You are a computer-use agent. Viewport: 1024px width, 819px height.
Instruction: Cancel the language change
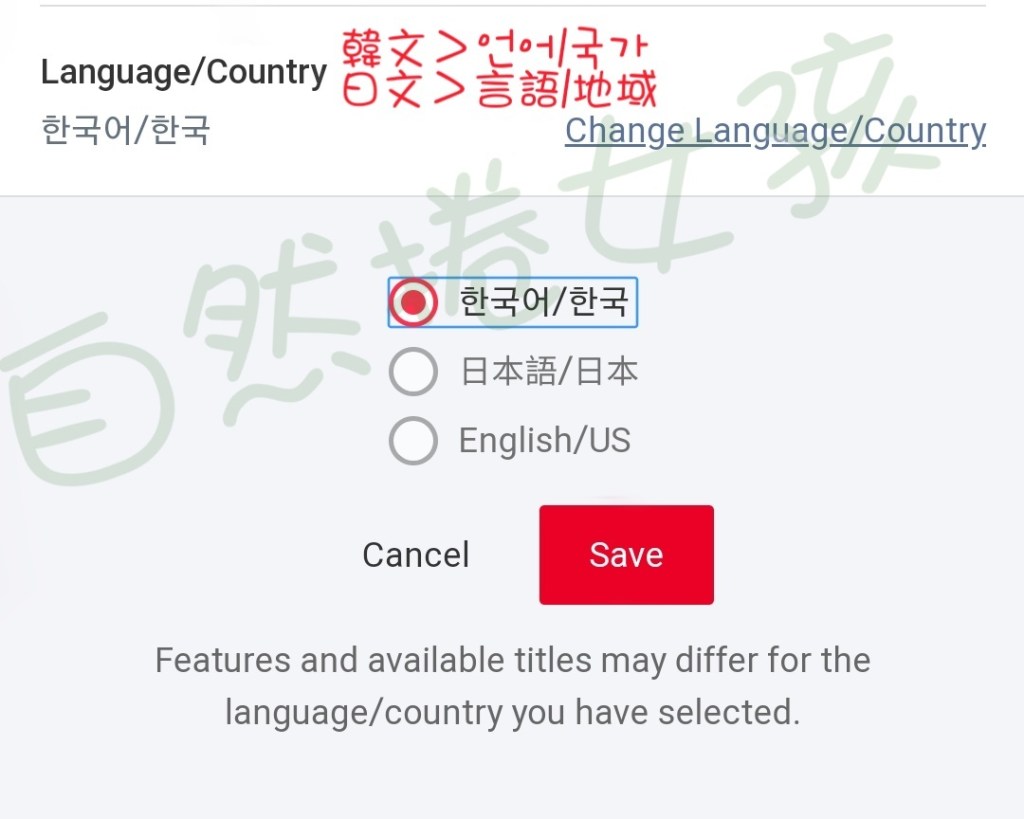pyautogui.click(x=416, y=555)
